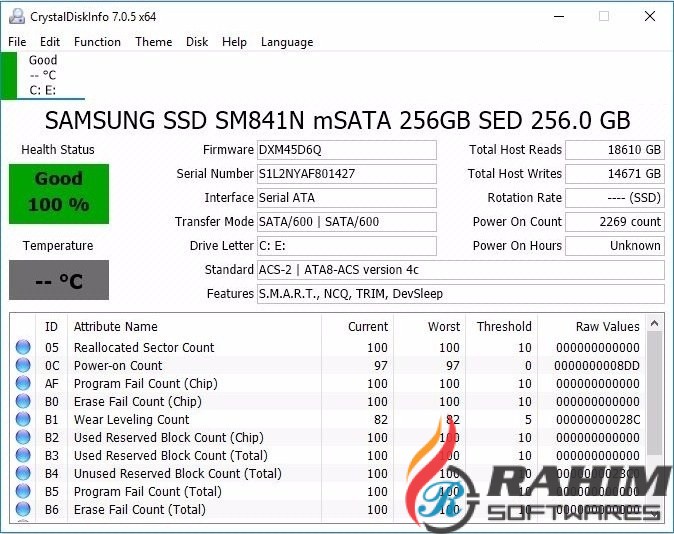Click status orb for Power-on Count row
This screenshot has width=674, height=534.
pyautogui.click(x=23, y=365)
